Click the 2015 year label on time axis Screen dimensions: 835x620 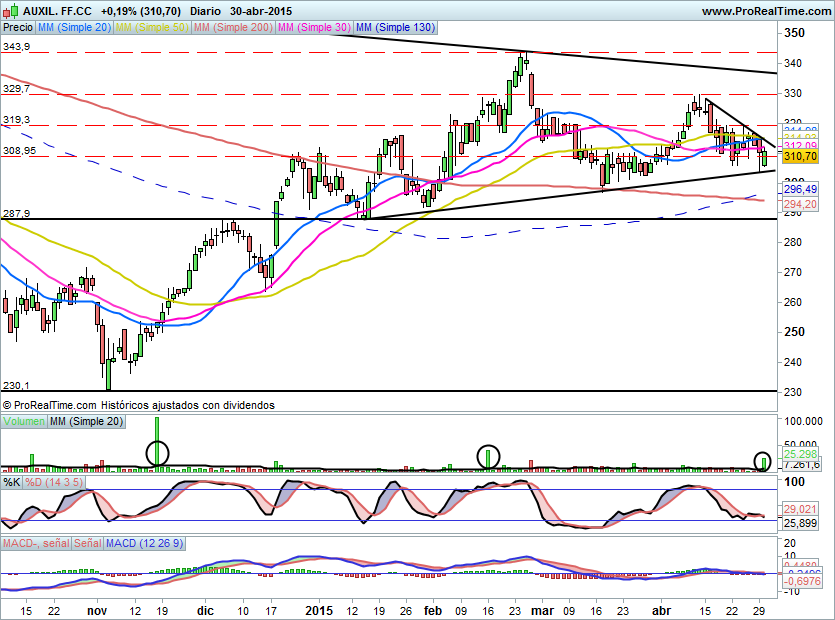pyautogui.click(x=318, y=609)
